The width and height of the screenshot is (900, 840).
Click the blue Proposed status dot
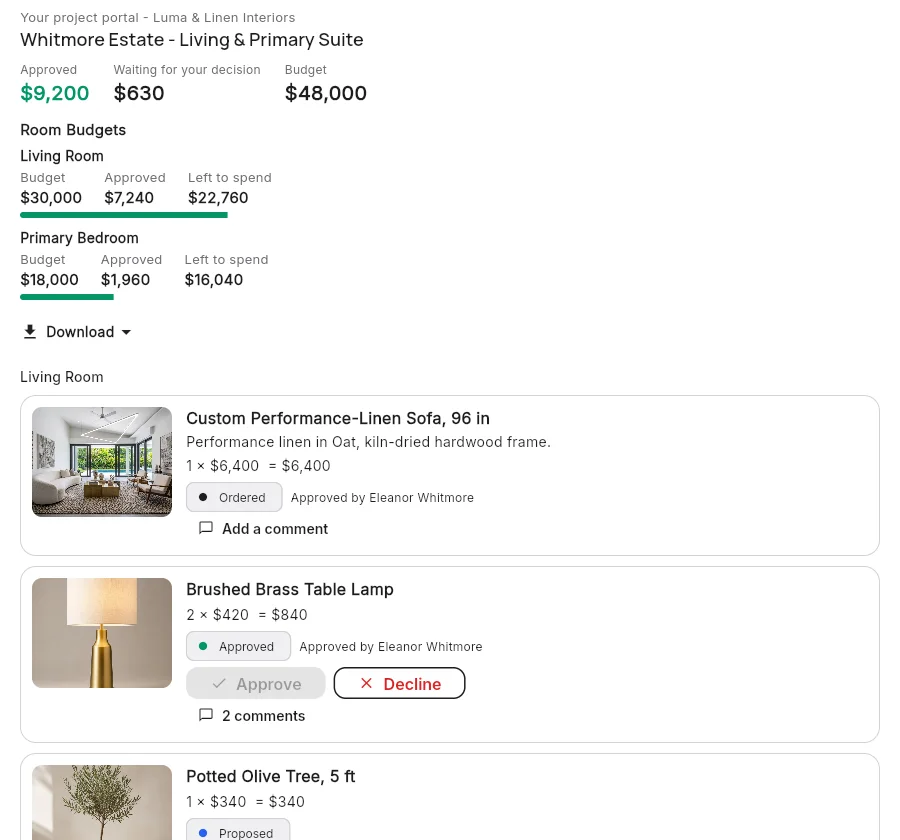click(x=203, y=833)
